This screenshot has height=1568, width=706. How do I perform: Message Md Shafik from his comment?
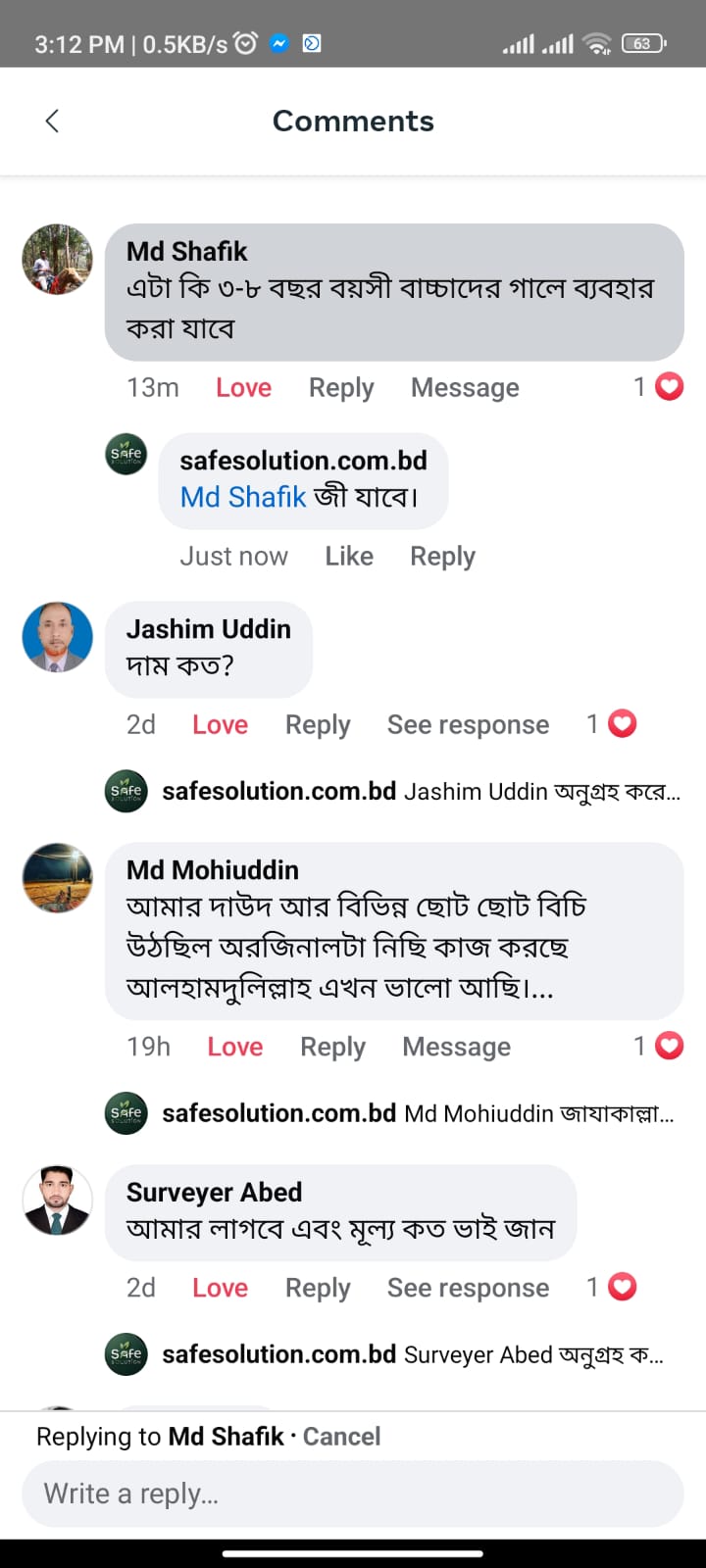point(465,388)
